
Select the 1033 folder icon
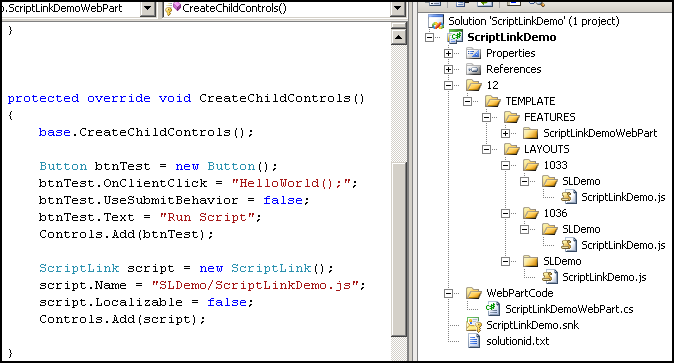530,165
